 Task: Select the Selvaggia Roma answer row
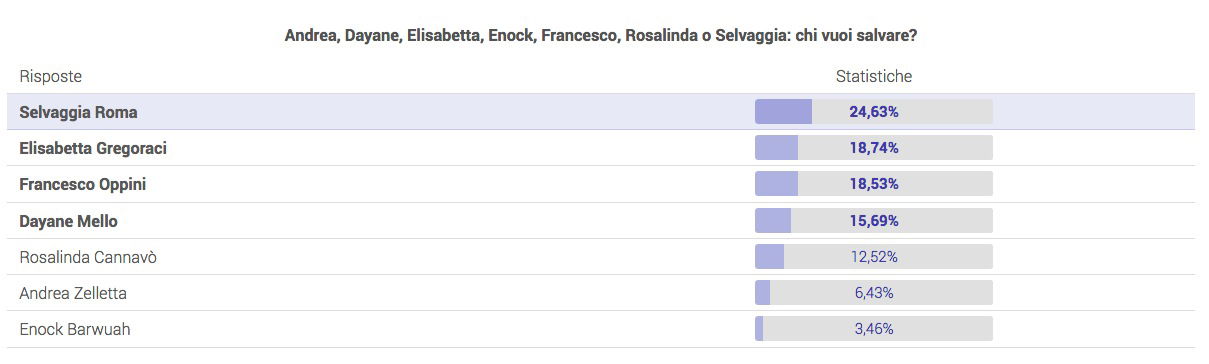click(x=600, y=112)
